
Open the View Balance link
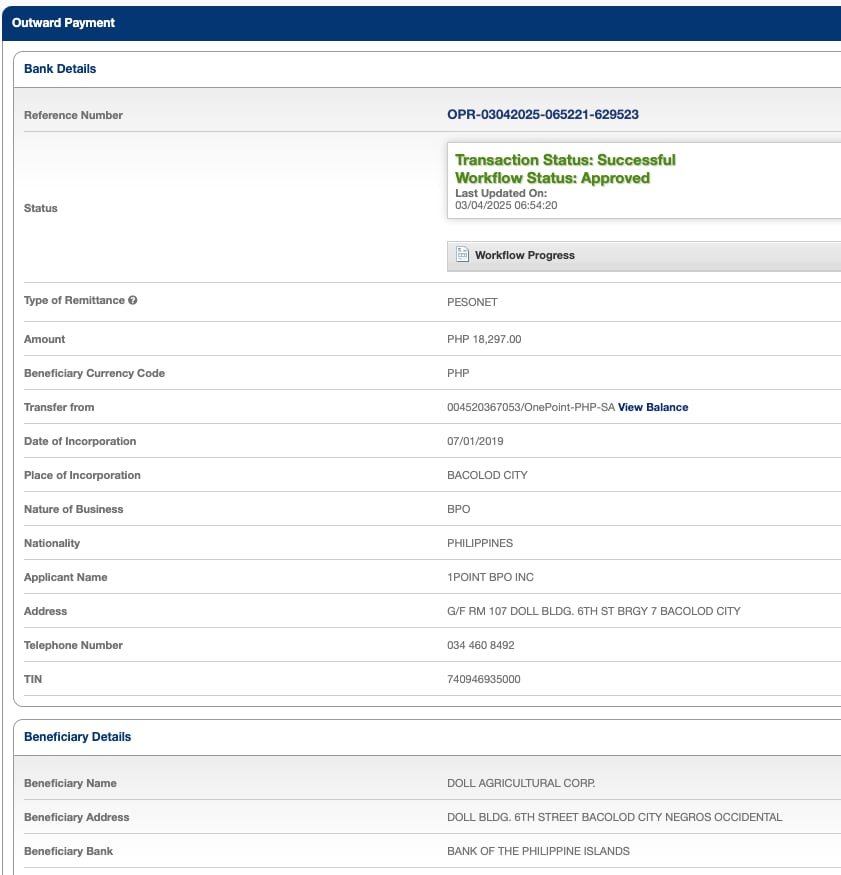coord(653,407)
